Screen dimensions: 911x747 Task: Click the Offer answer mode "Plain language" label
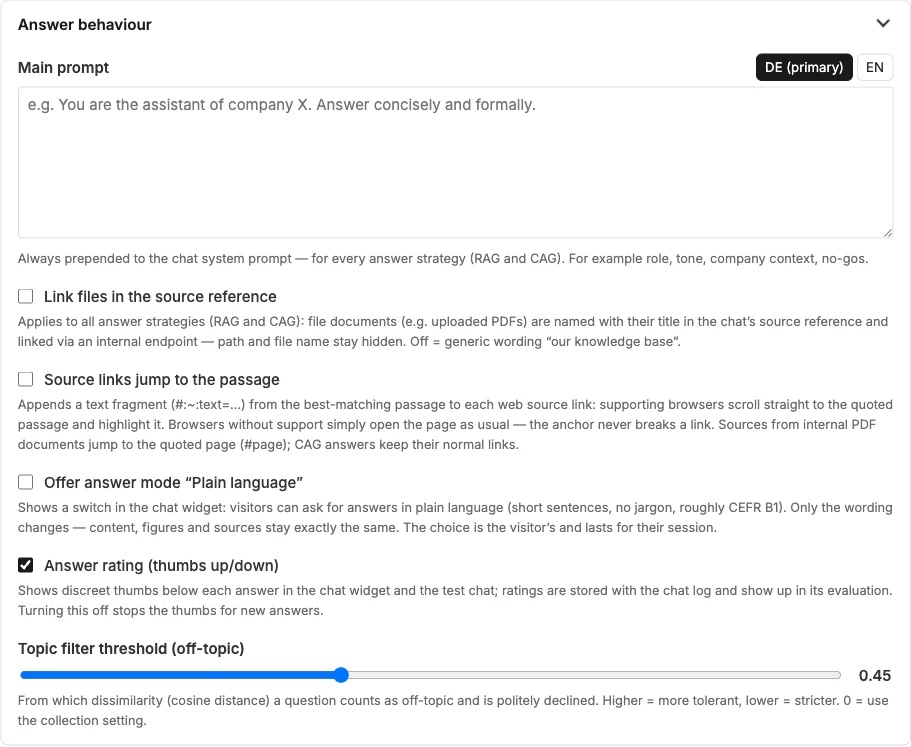(x=174, y=483)
